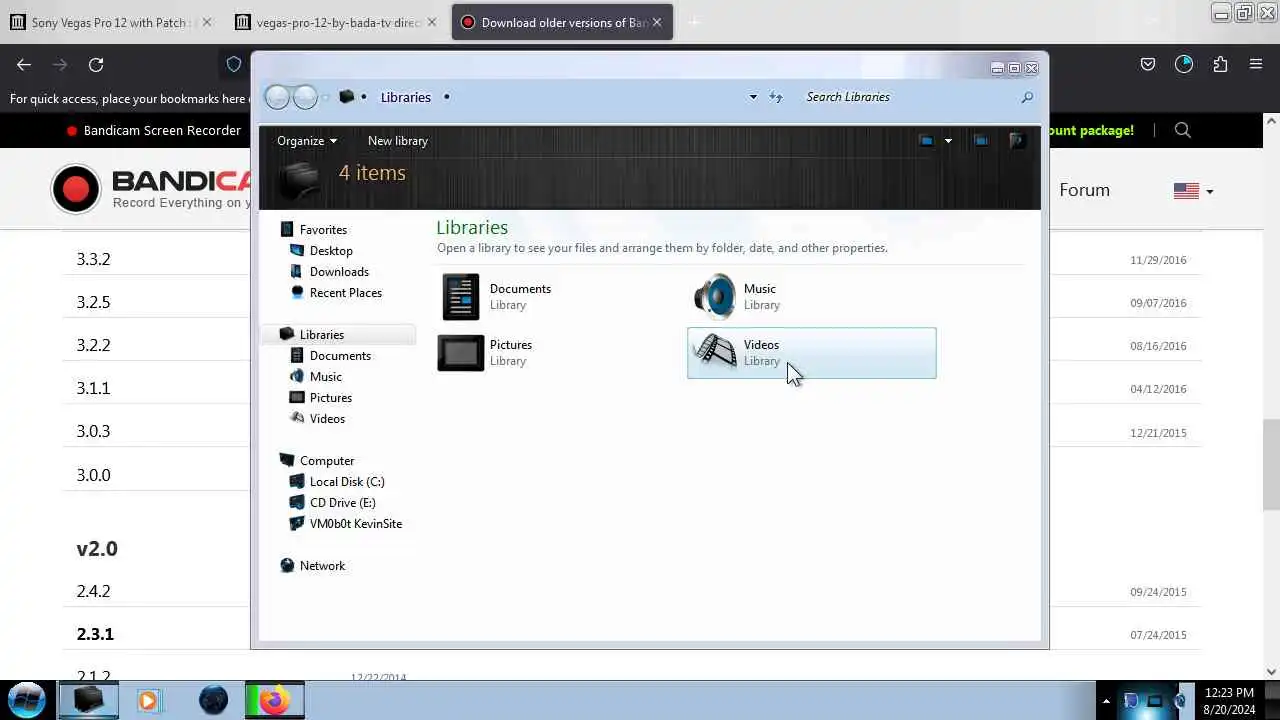Go back in Firefox browser
Image resolution: width=1280 pixels, height=720 pixels.
[24, 64]
